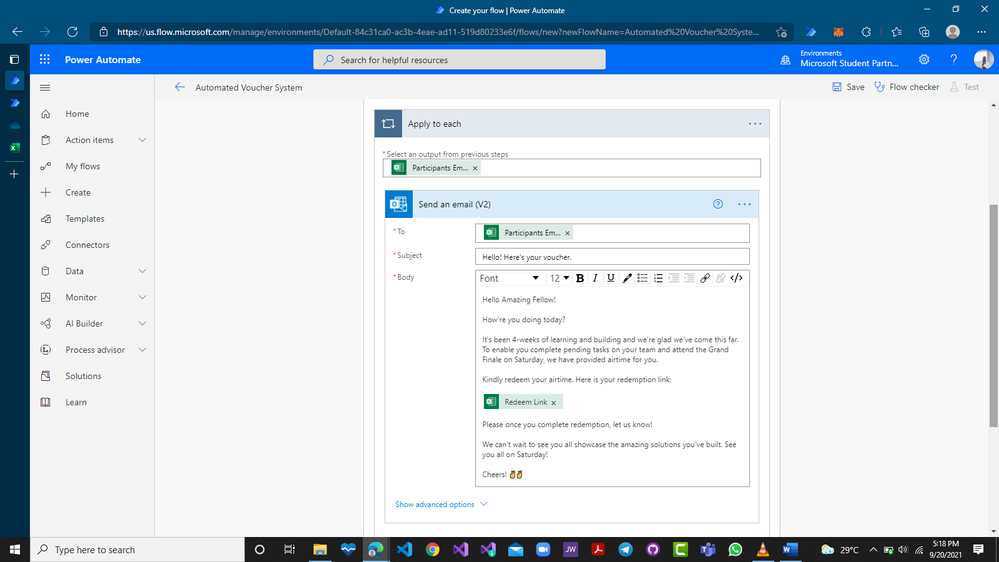The image size is (999, 562).
Task: Click inside the email Body text area
Action: [x=612, y=387]
